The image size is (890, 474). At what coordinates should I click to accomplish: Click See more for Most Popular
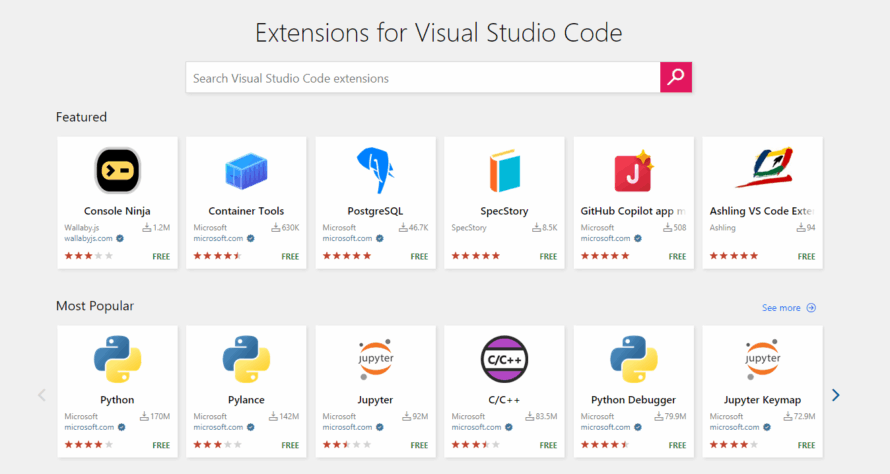pos(788,308)
